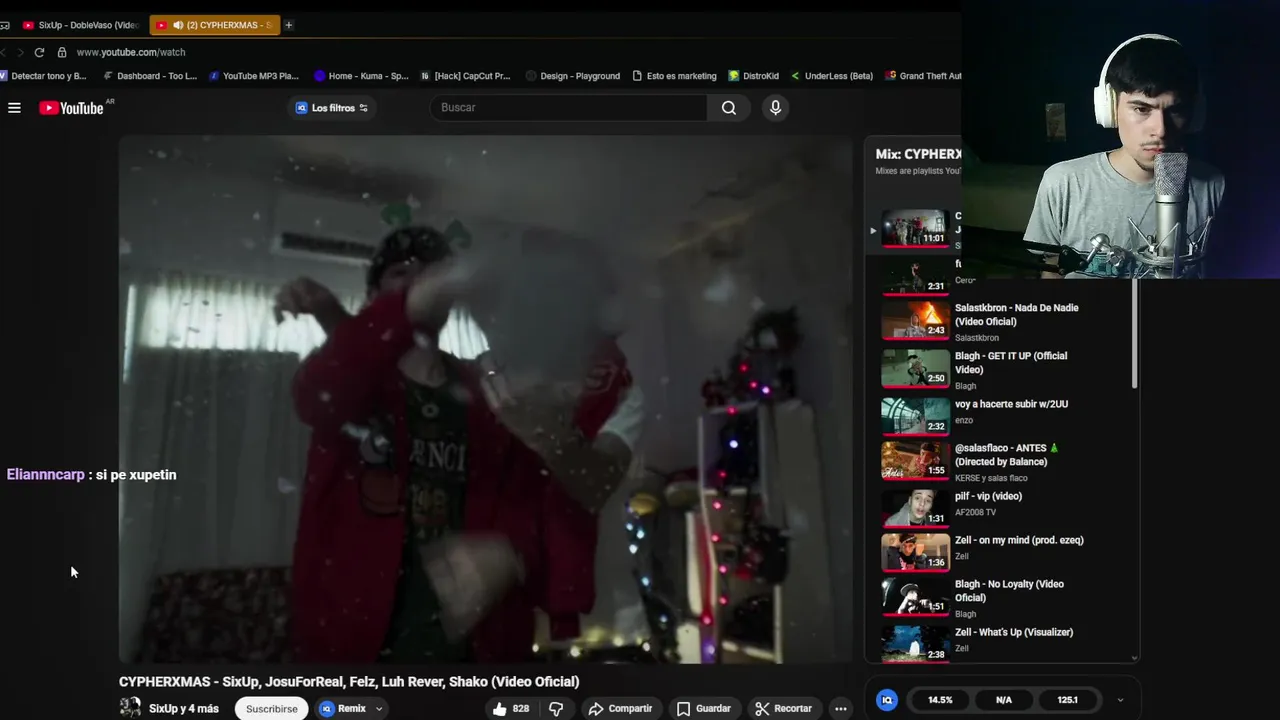Open Salastkbron - Nada De Nadie video
Viewport: 1280px width, 720px height.
[x=1016, y=315]
